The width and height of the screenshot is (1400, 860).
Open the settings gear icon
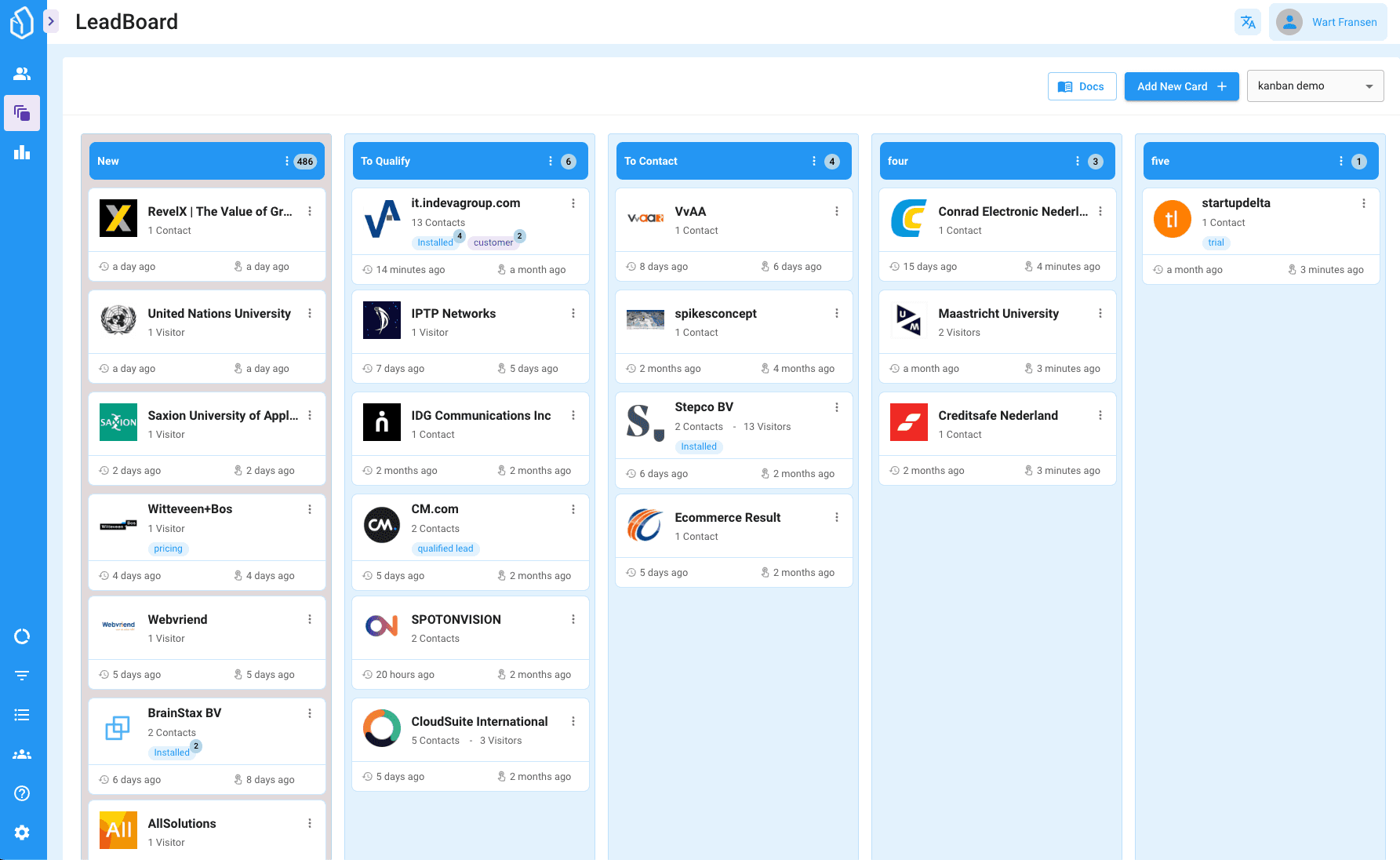pyautogui.click(x=22, y=833)
